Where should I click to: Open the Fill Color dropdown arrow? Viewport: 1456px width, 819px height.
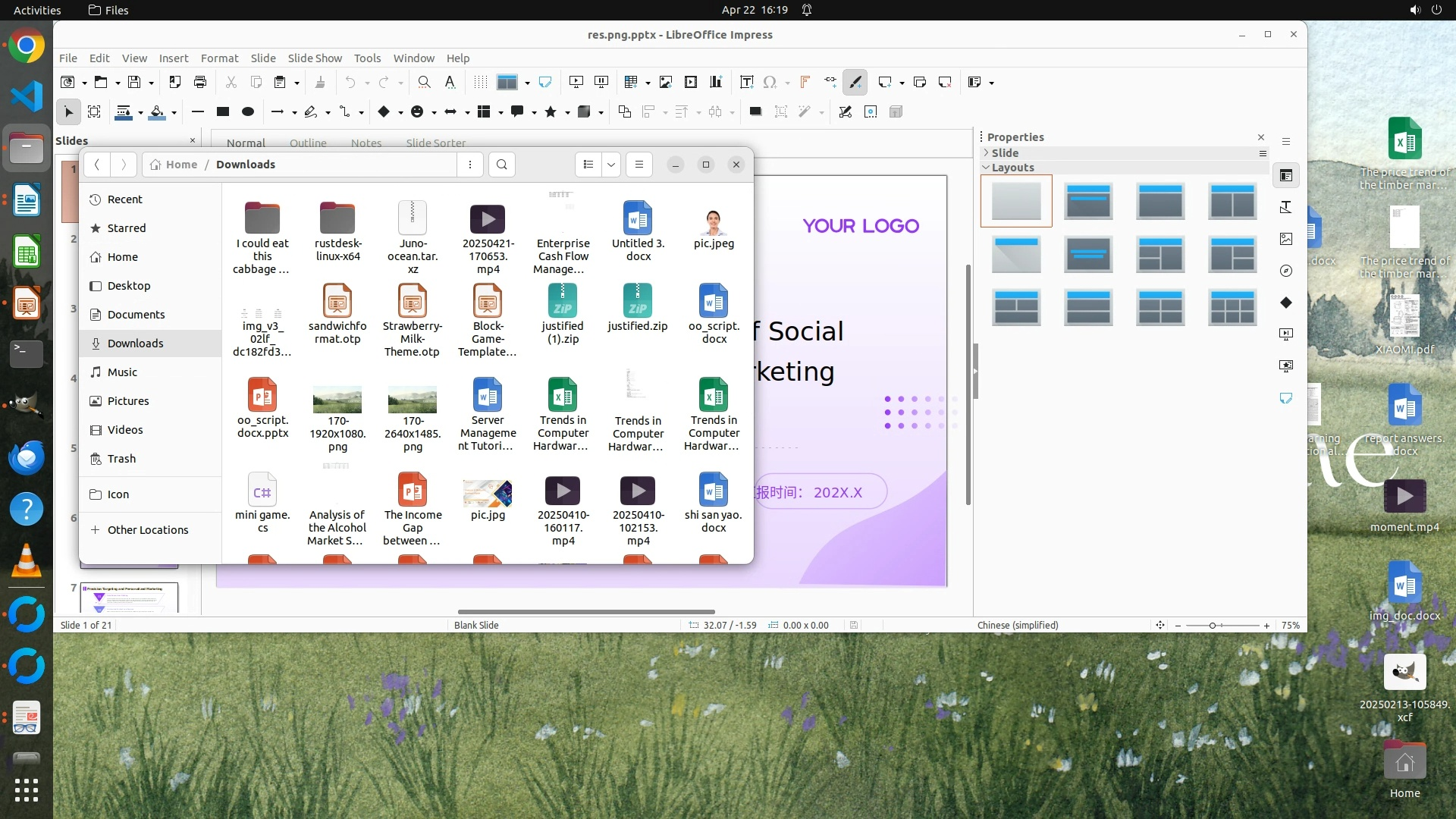(x=174, y=112)
